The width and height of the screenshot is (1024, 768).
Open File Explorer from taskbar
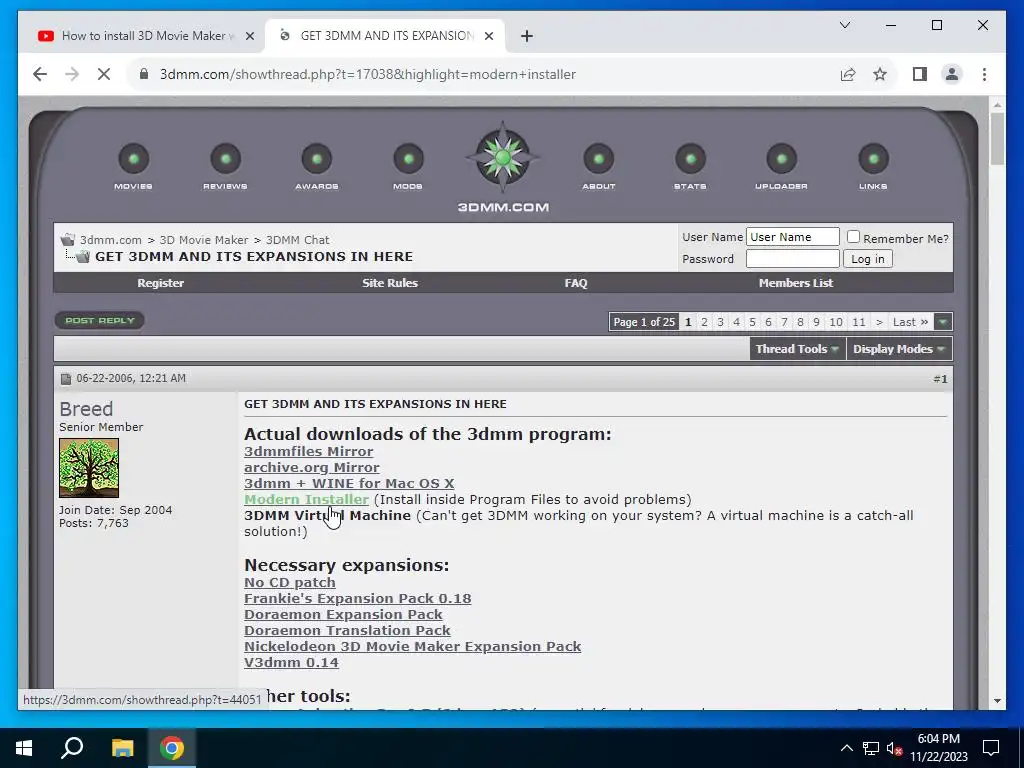pos(122,748)
